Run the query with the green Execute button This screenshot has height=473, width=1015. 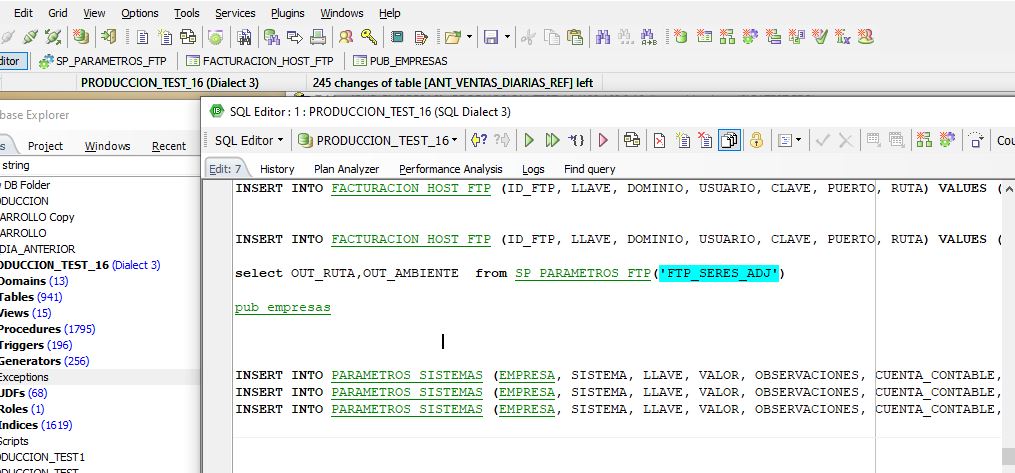pyautogui.click(x=528, y=141)
